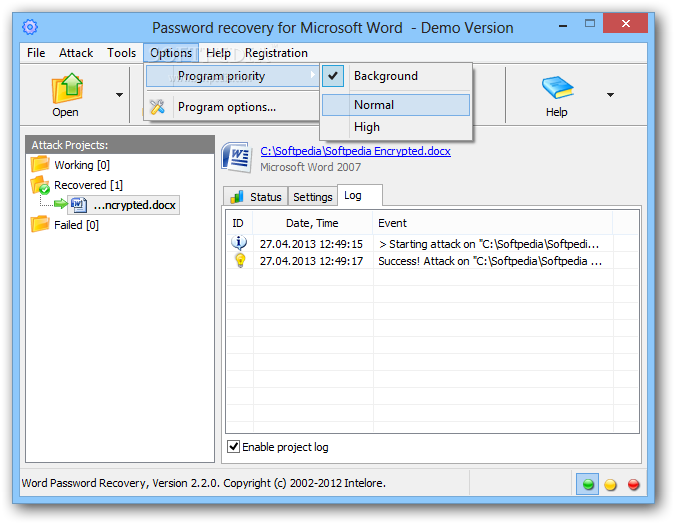Screen dimensions: 675x524
Task: Switch to the Status tab
Action: point(256,197)
